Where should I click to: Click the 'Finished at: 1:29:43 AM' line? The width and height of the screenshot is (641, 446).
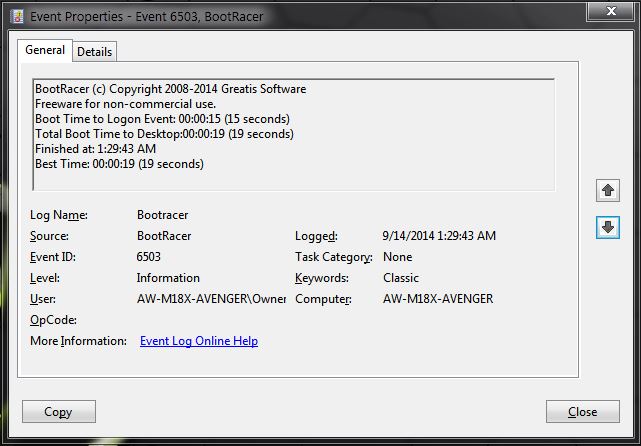[x=95, y=148]
